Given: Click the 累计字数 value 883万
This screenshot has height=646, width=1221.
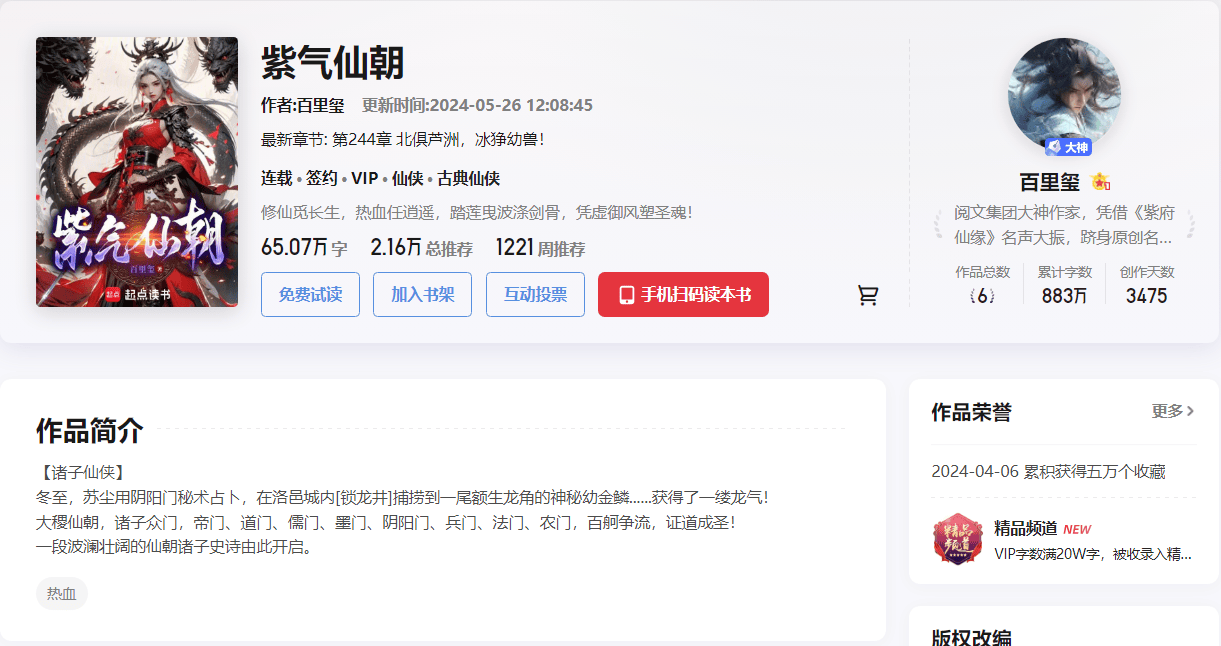Looking at the screenshot, I should point(1064,296).
